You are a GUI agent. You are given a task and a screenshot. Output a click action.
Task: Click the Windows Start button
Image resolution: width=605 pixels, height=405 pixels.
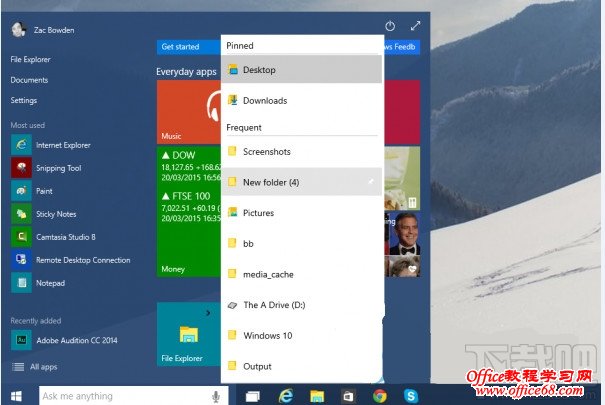(x=16, y=396)
